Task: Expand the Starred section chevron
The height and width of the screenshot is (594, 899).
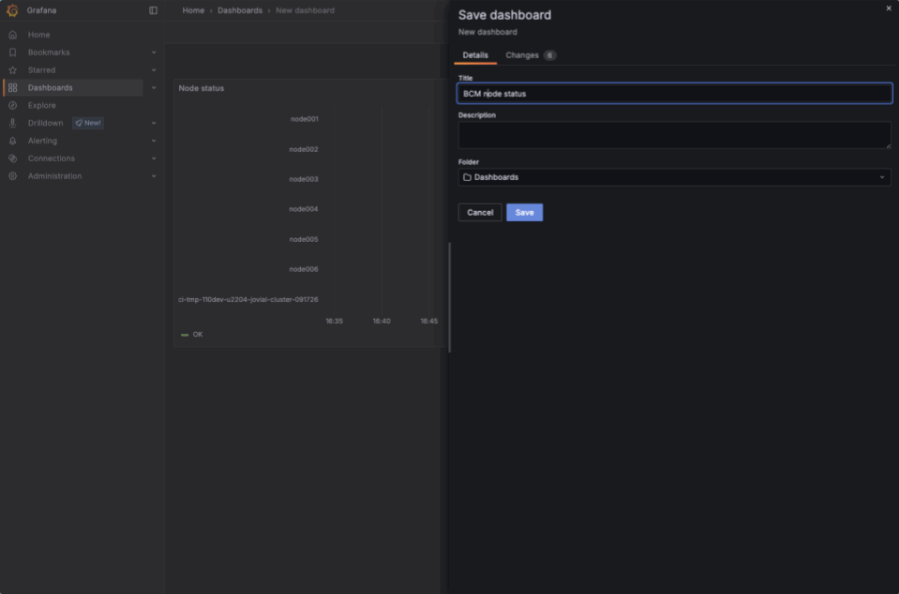Action: tap(154, 70)
